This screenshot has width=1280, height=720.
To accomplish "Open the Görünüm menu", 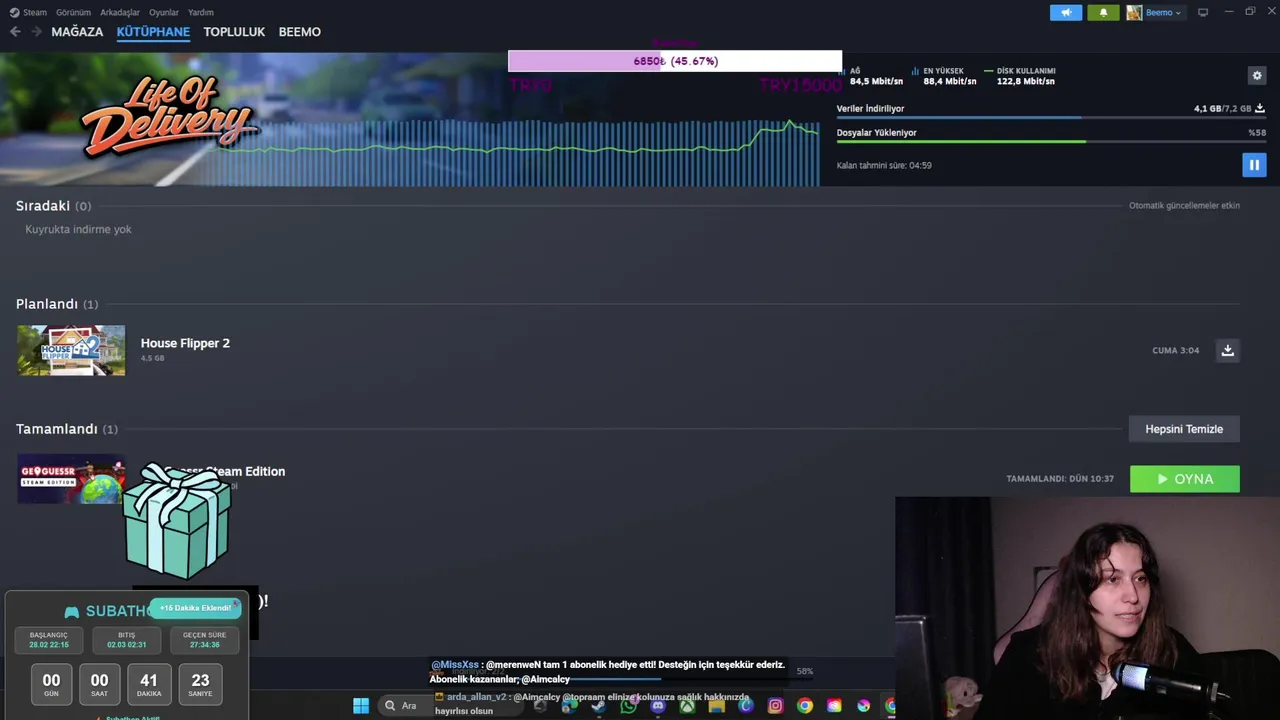I will tap(73, 12).
